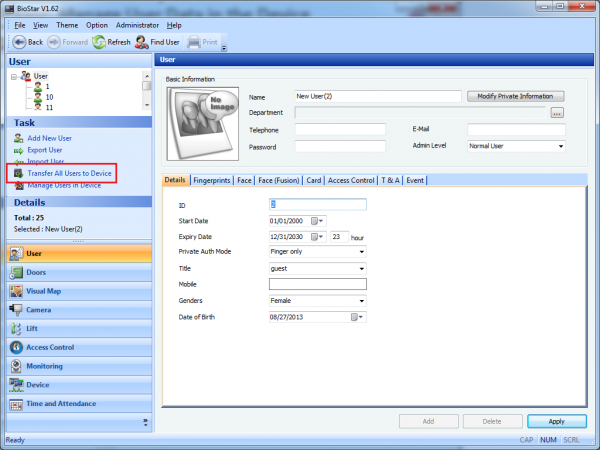The height and width of the screenshot is (450, 600).
Task: Click the Apply button
Action: coord(557,421)
